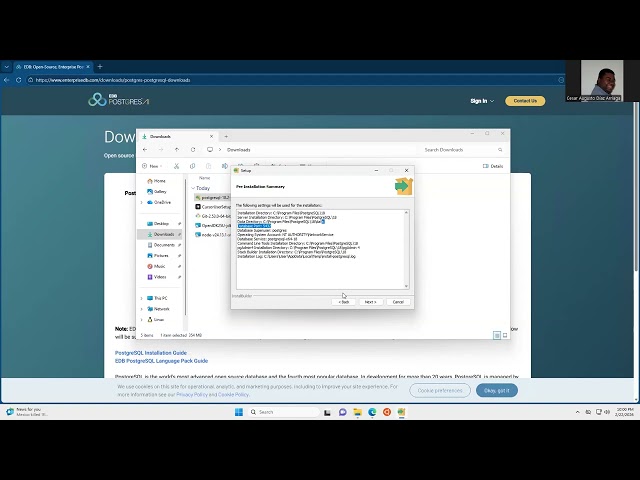Viewport: 640px width, 480px height.
Task: Select the node-v24 installer file
Action: [213, 235]
